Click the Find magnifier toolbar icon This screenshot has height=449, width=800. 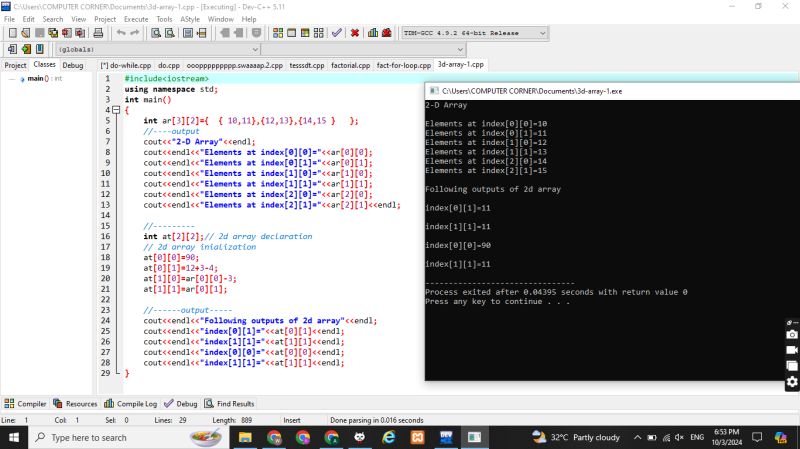coord(156,33)
